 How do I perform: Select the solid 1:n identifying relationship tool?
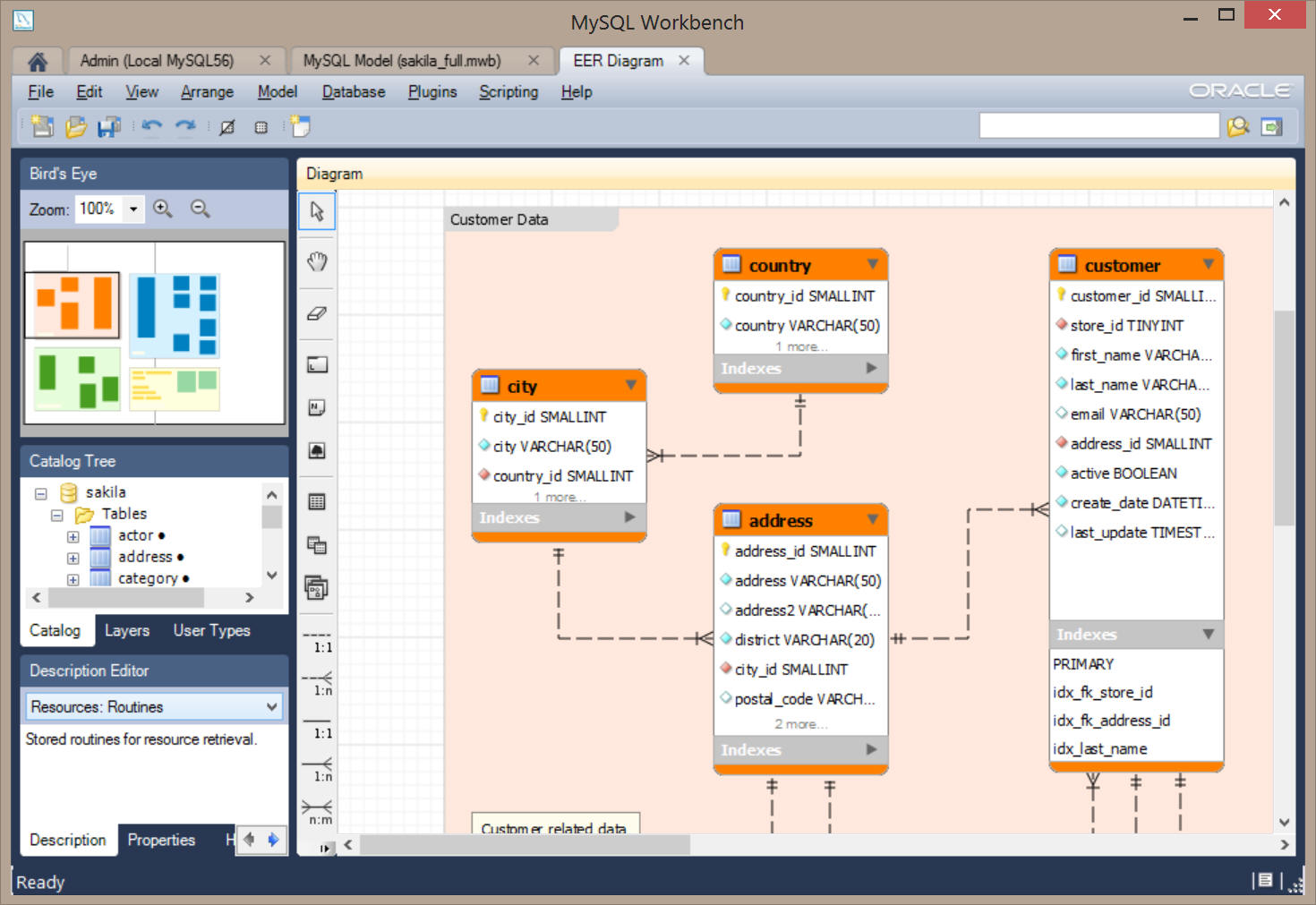tap(317, 770)
